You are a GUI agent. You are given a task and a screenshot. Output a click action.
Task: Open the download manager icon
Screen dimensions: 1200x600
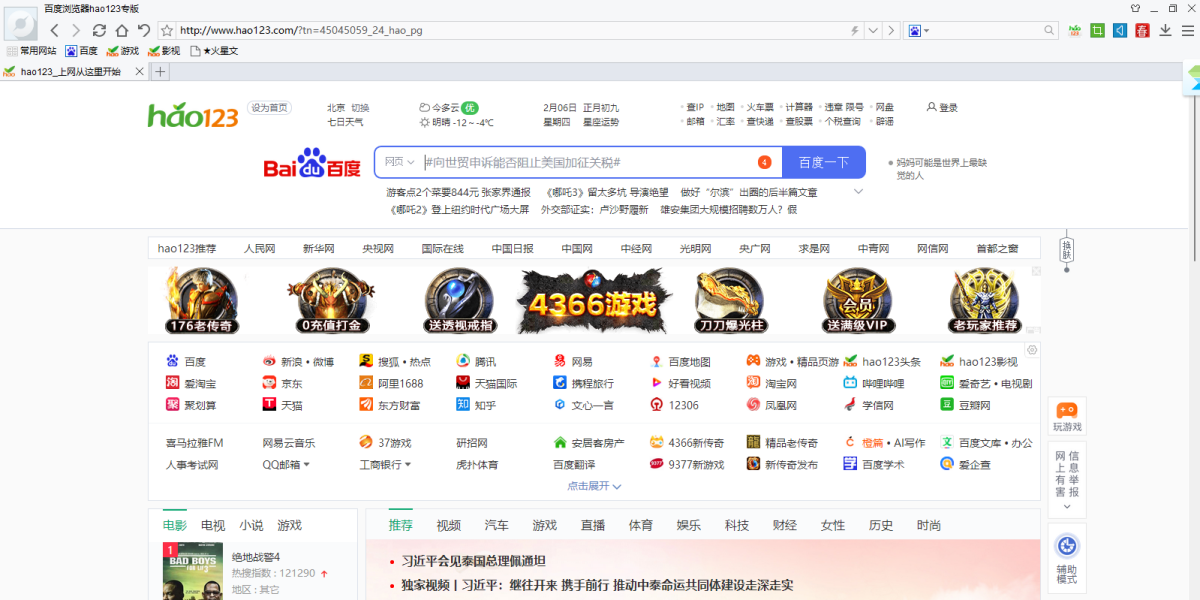point(1165,30)
